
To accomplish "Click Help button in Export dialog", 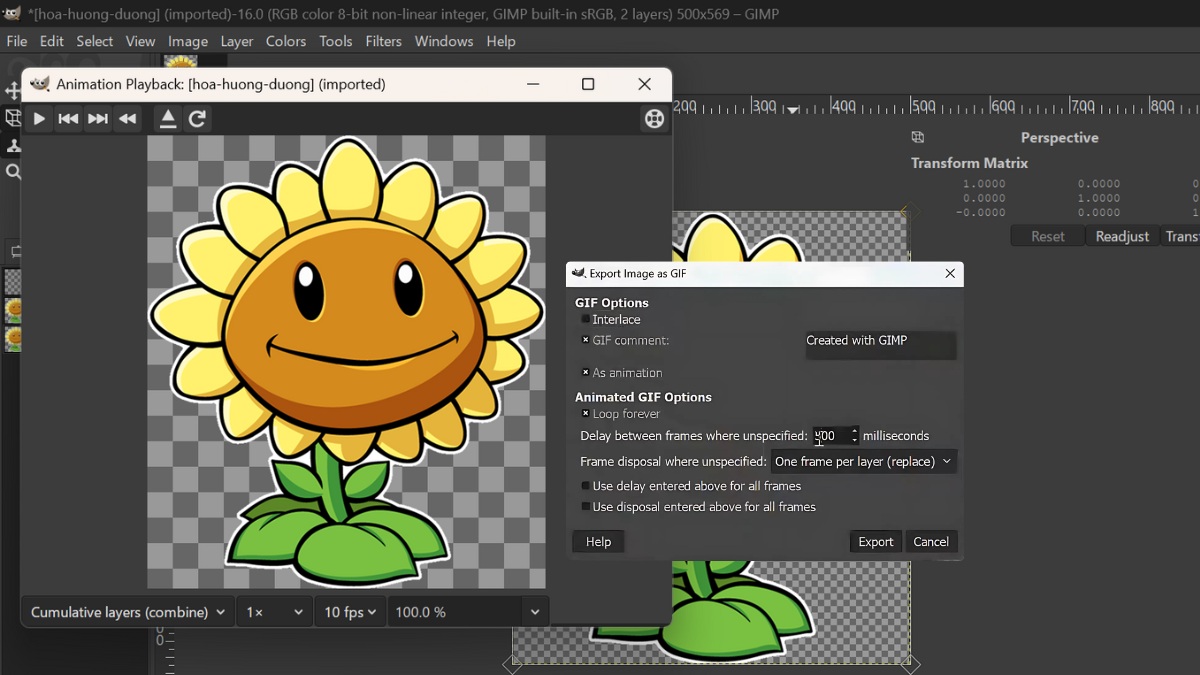I will point(599,542).
